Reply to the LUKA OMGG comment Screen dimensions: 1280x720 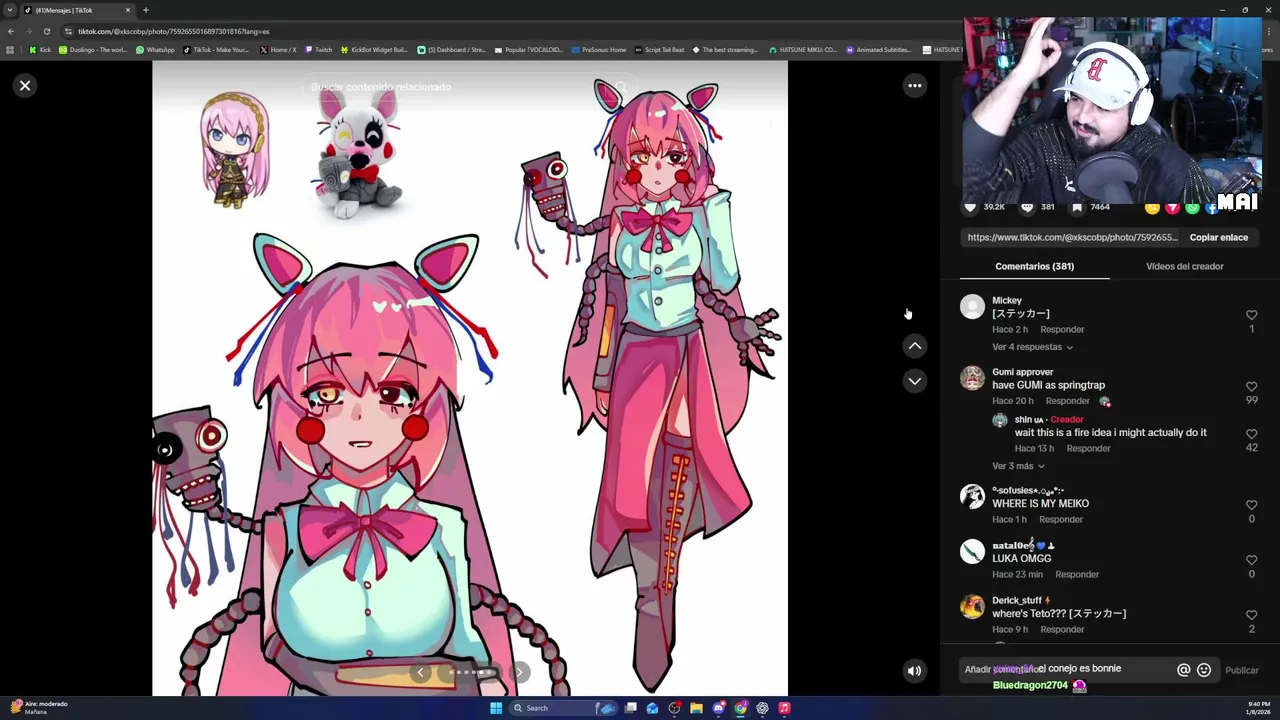point(1077,575)
